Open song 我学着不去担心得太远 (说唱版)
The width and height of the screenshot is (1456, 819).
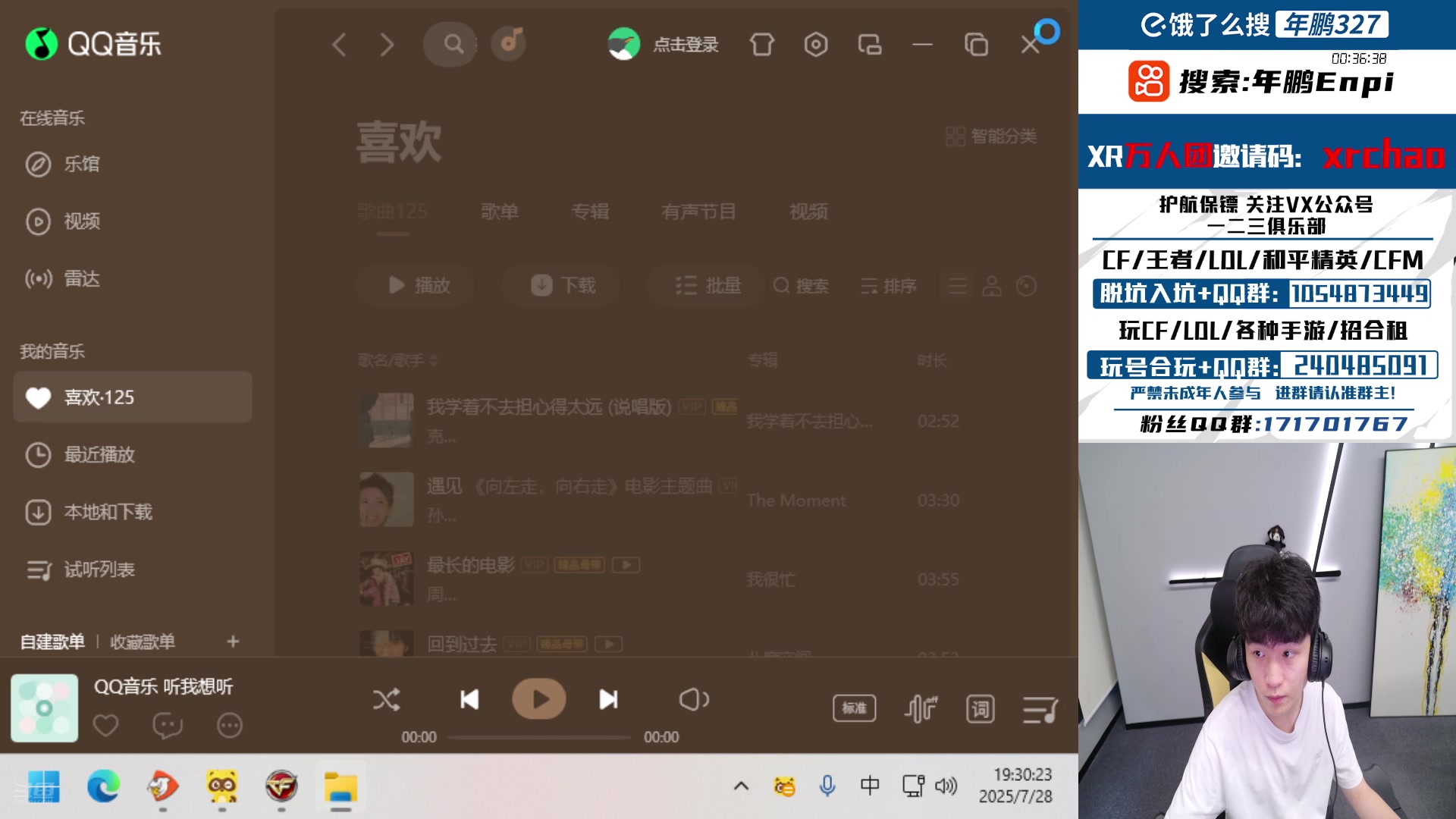tap(549, 407)
